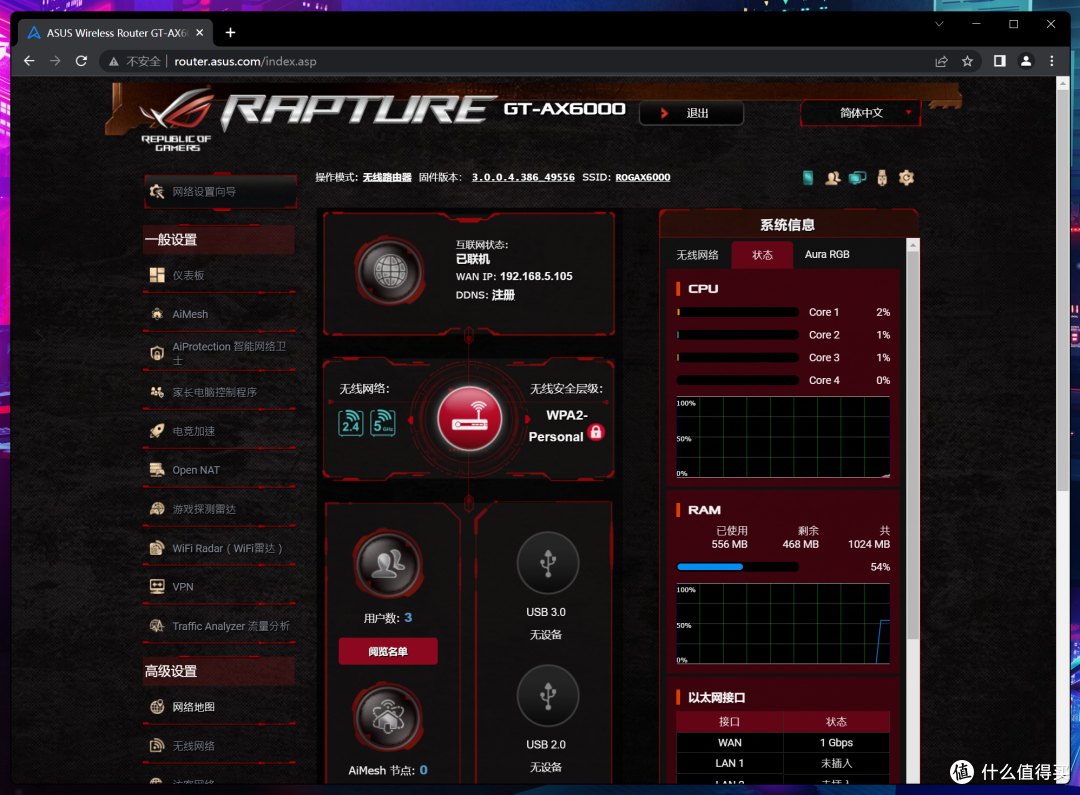Click the USB 3.0 port icon
The height and width of the screenshot is (795, 1080).
click(547, 564)
